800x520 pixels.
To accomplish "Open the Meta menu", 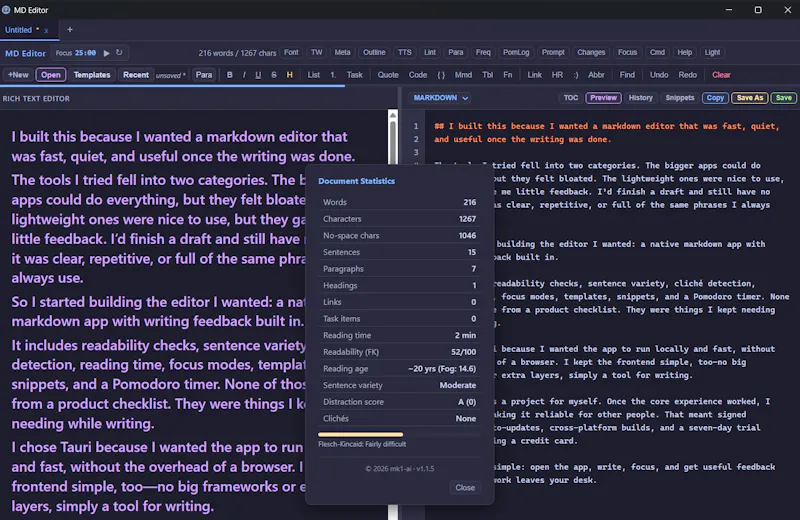I will click(x=342, y=53).
